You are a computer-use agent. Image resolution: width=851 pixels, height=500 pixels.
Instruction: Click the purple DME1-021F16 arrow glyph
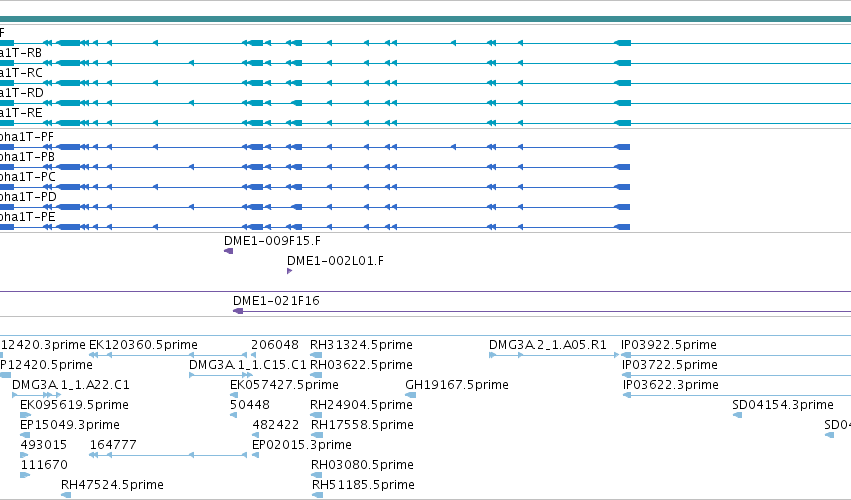[x=238, y=311]
